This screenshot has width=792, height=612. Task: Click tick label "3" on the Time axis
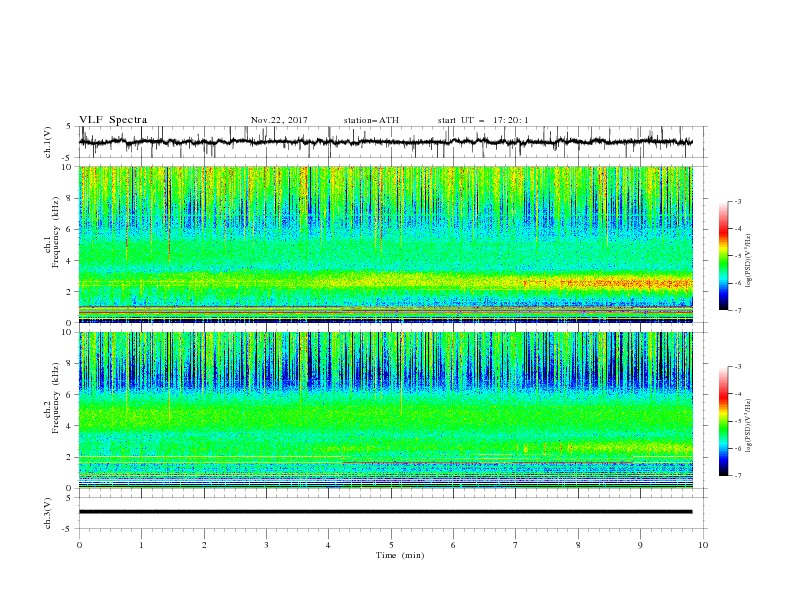point(266,545)
